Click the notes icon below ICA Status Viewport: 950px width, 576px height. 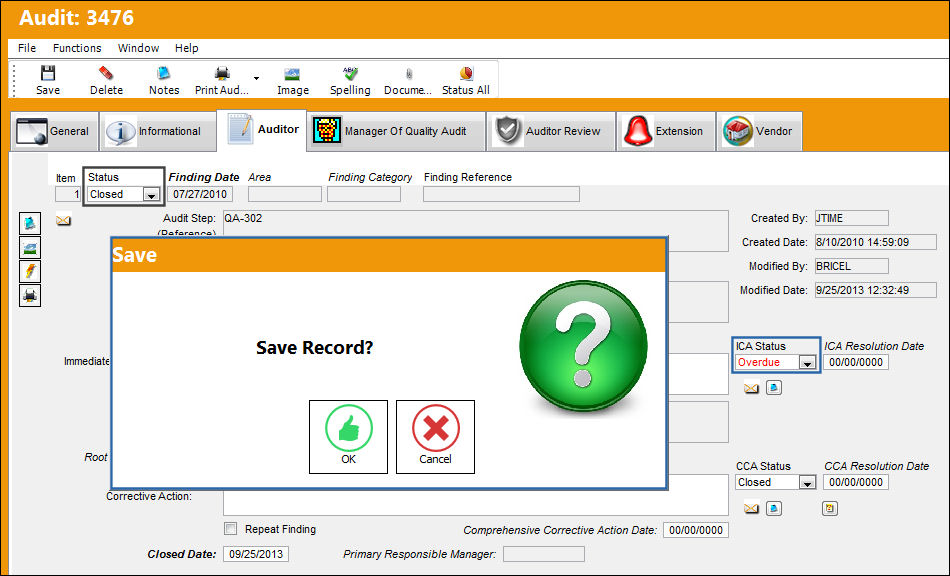774,388
